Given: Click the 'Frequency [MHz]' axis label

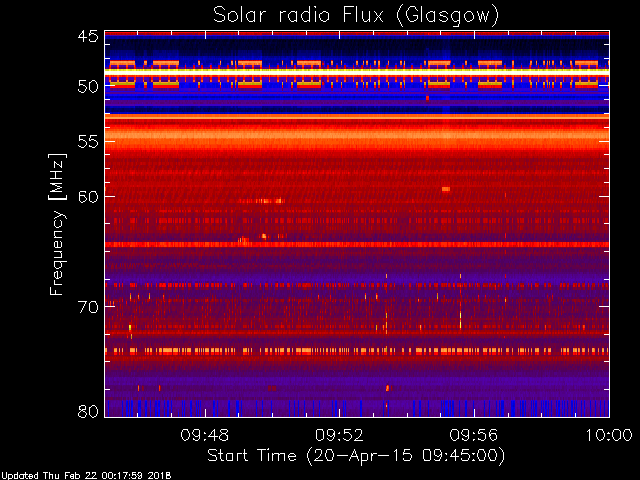Looking at the screenshot, I should tap(57, 224).
